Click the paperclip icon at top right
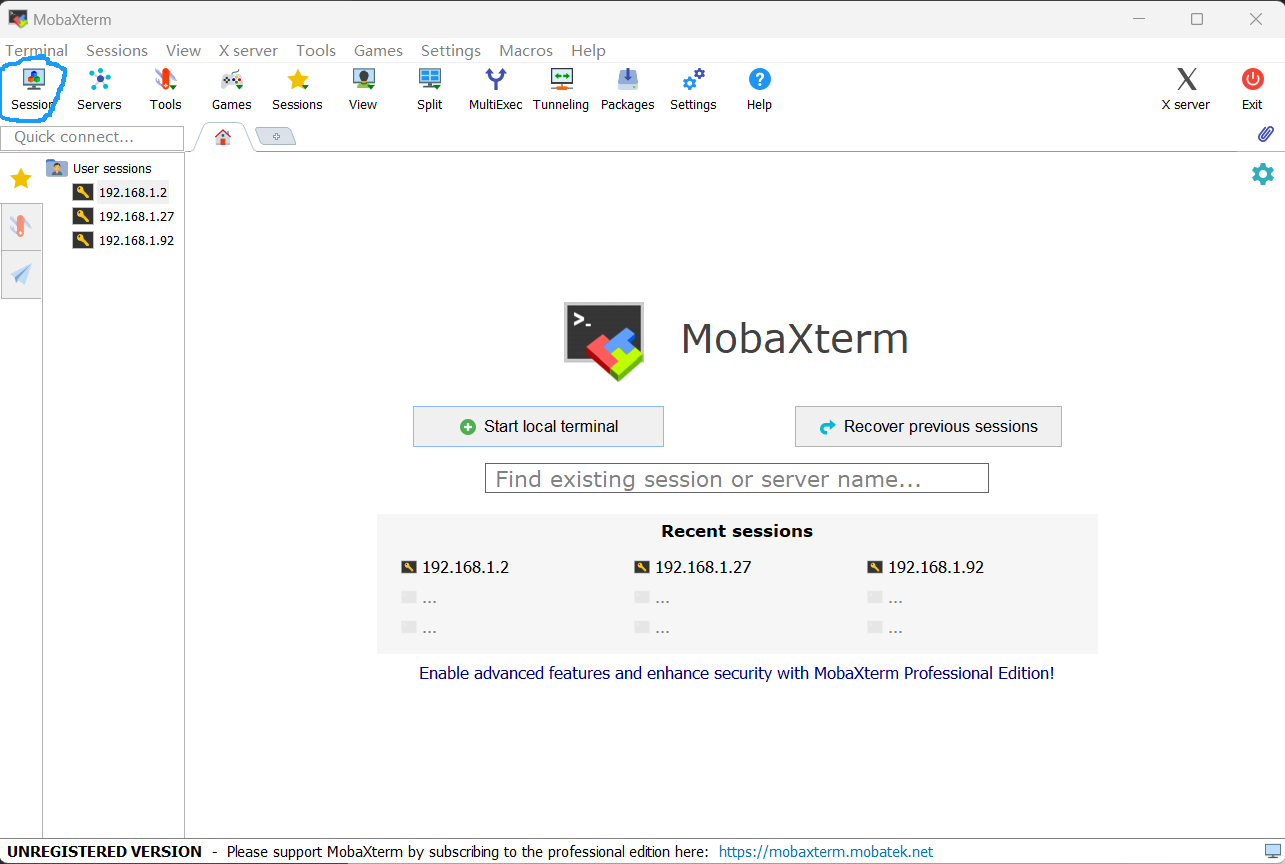The height and width of the screenshot is (864, 1285). 1265,134
